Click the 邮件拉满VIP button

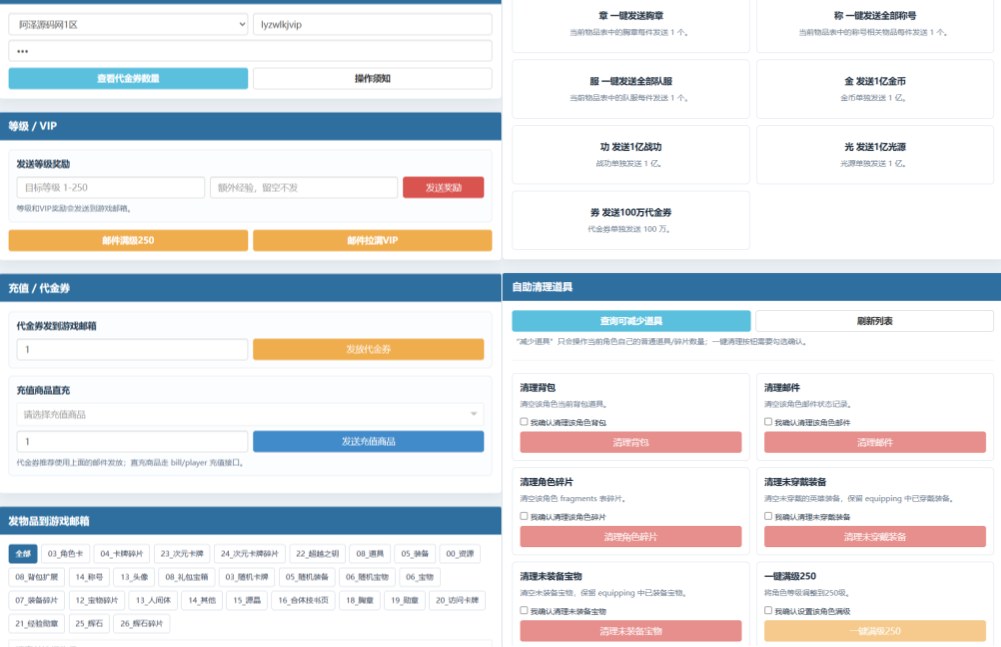point(372,240)
